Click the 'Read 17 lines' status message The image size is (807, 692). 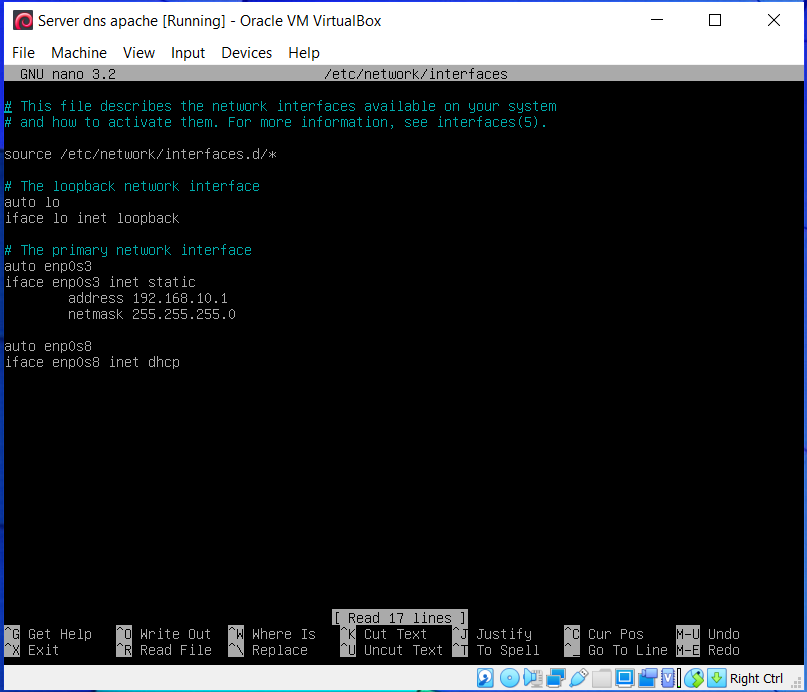(x=399, y=617)
